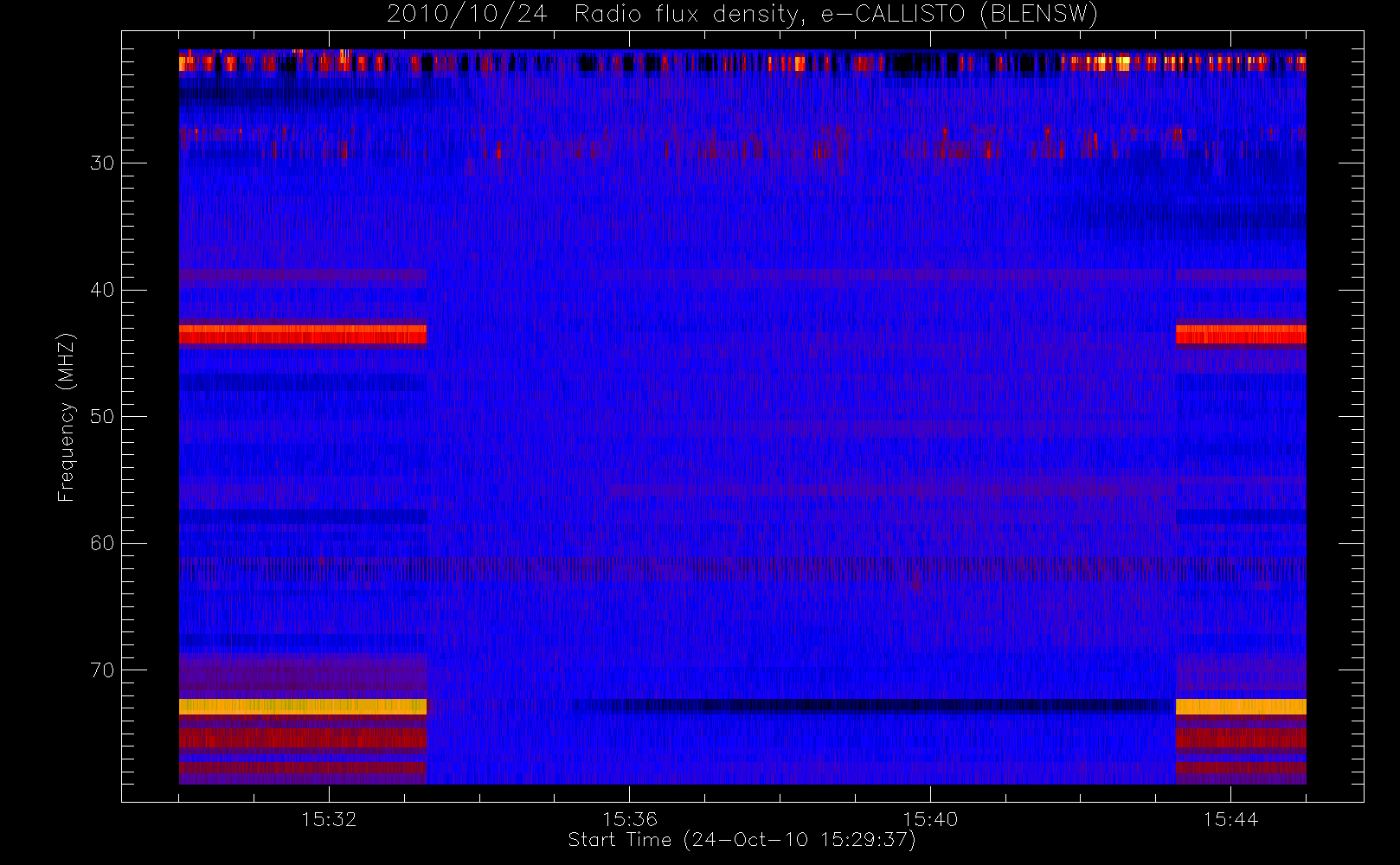Select the 15:40 time tick label

coord(930,818)
